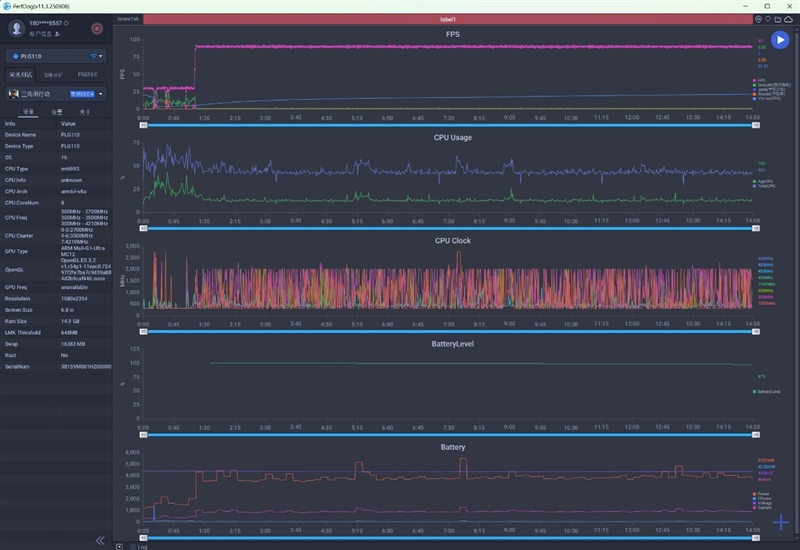Select the SceneTab tab
The width and height of the screenshot is (800, 550).
coord(128,19)
